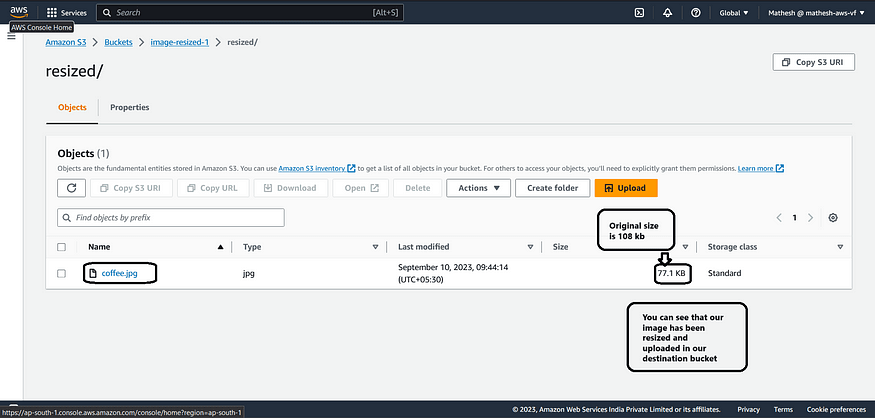The image size is (875, 418).
Task: Open the notifications bell
Action: click(x=667, y=13)
